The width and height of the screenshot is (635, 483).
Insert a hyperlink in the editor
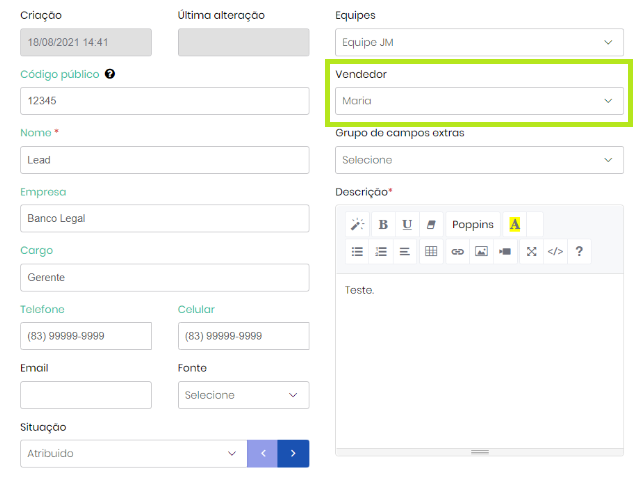[457, 252]
